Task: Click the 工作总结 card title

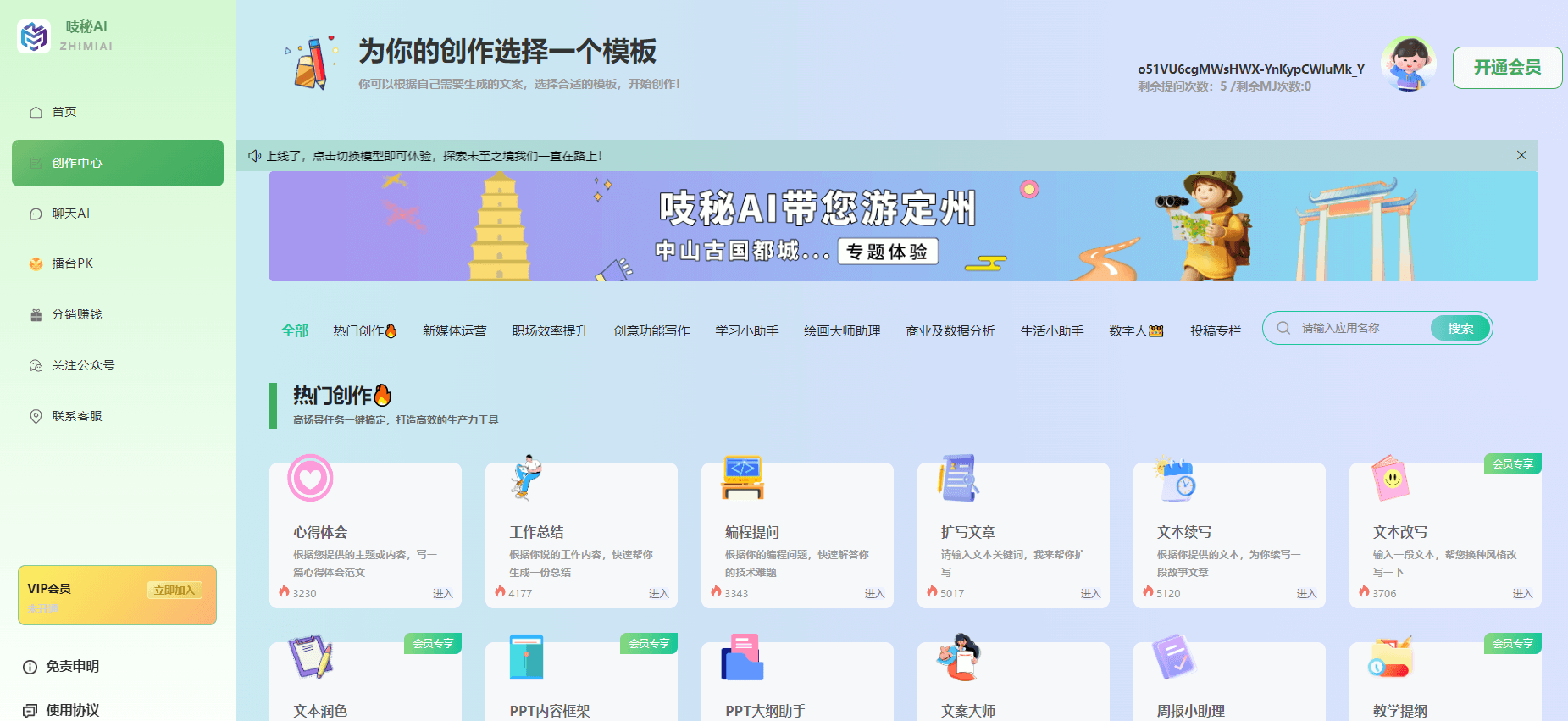Action: tap(536, 532)
